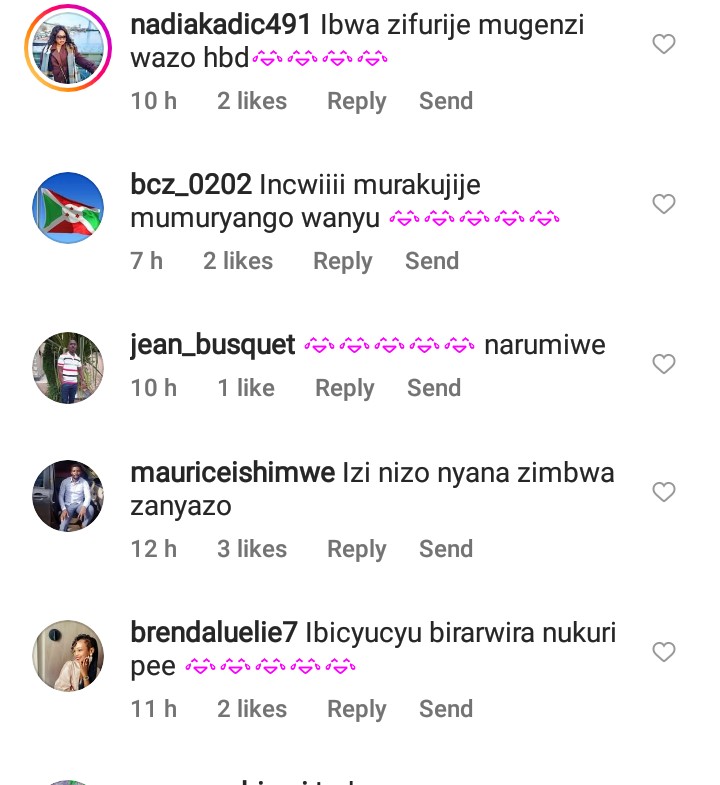Open the brendaluelie7 username link
Image resolution: width=720 pixels, height=785 pixels.
click(x=214, y=632)
